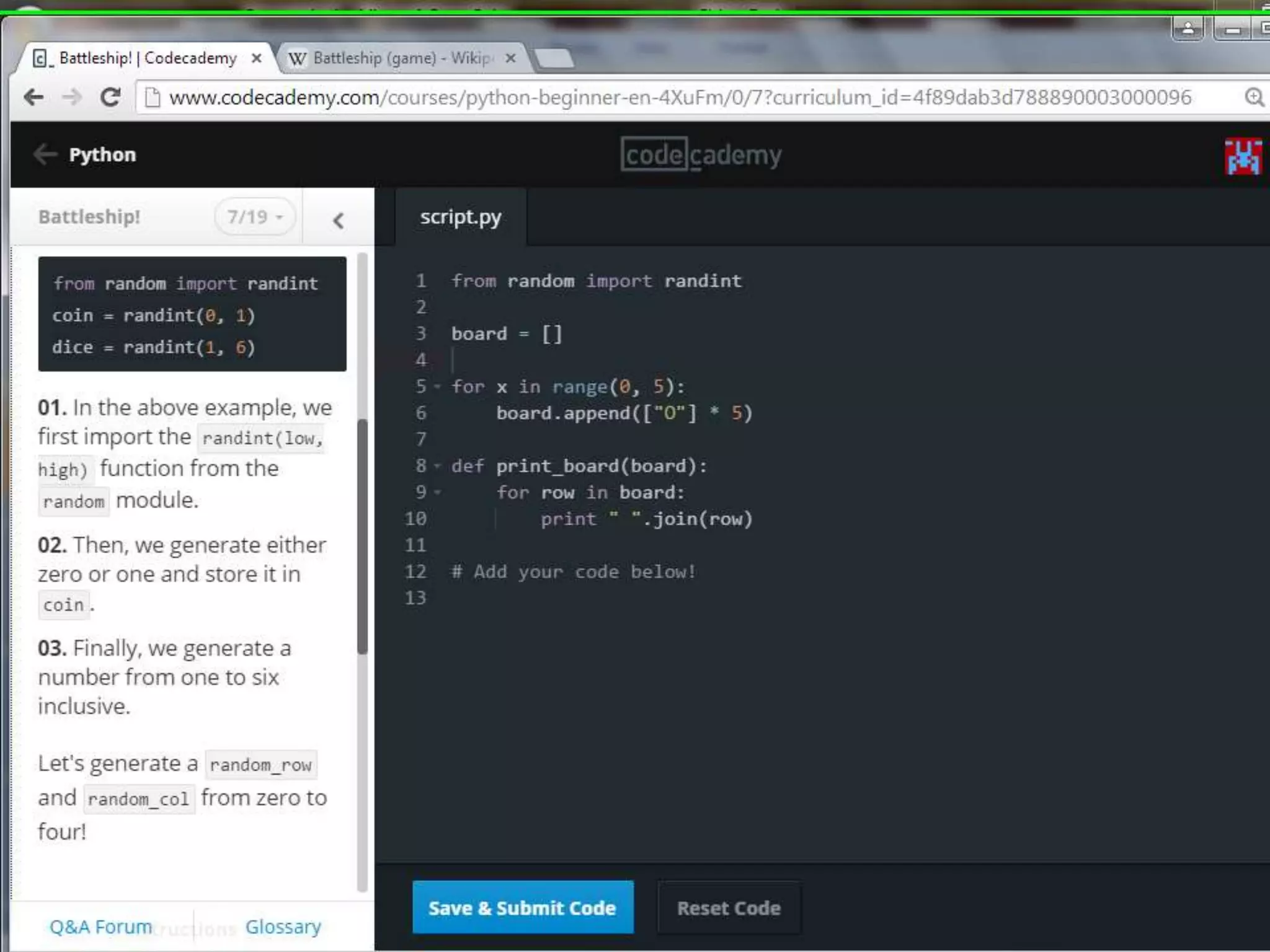
Task: Click back arrow next to Python
Action: coord(45,154)
